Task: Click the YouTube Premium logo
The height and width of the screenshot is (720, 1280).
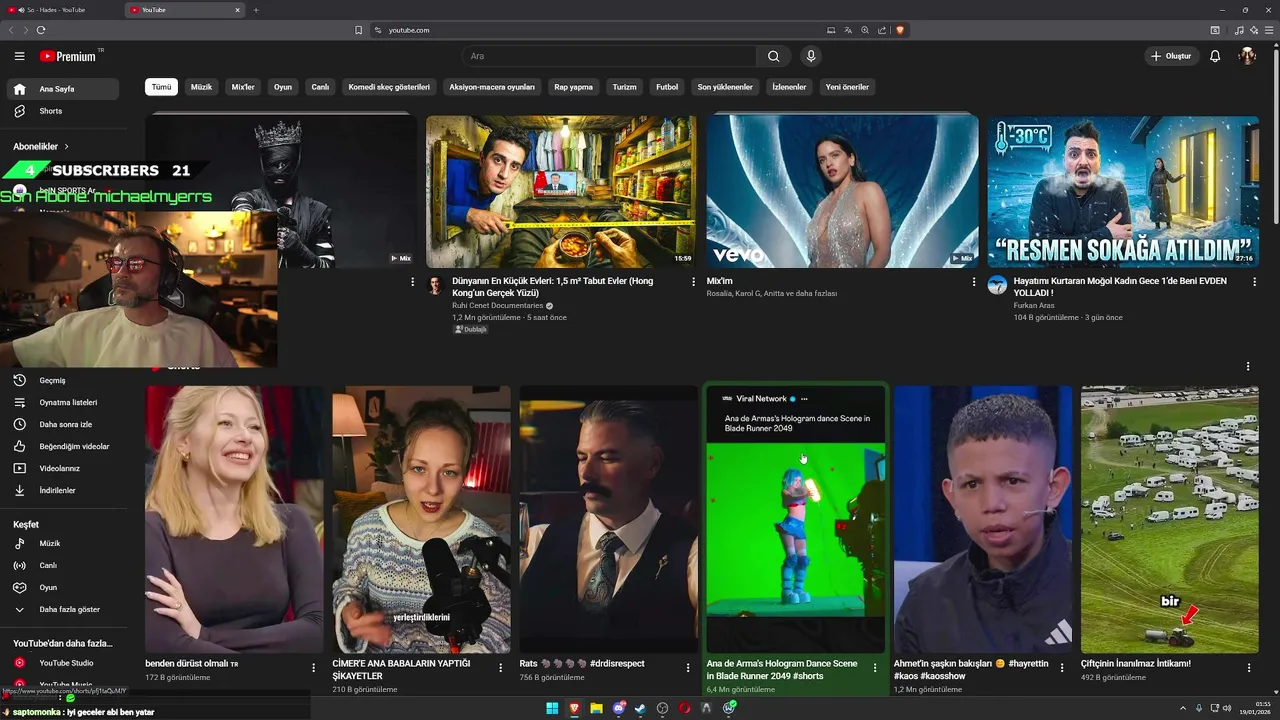Action: (x=68, y=56)
